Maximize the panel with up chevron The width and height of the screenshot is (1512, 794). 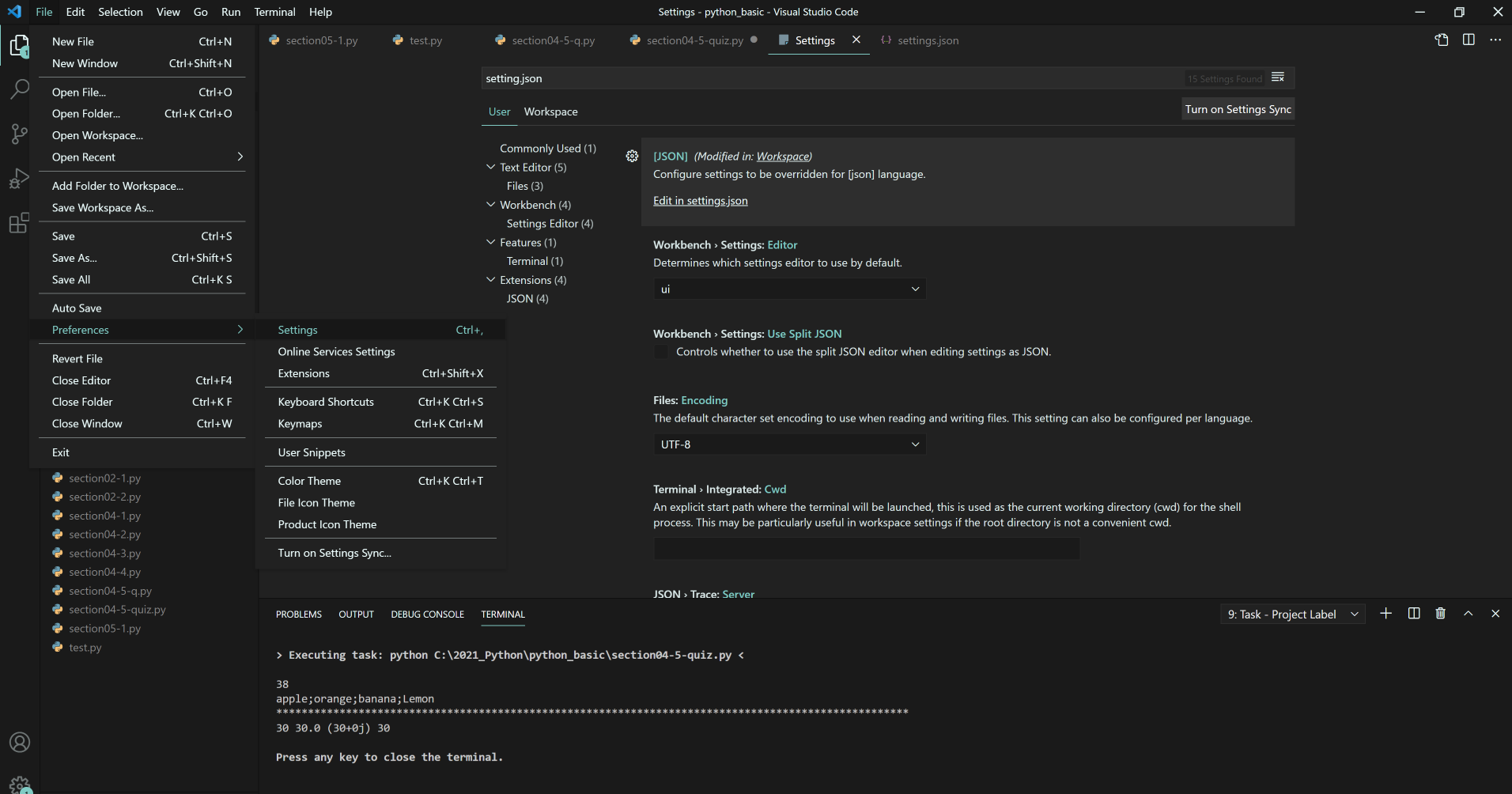(1469, 614)
